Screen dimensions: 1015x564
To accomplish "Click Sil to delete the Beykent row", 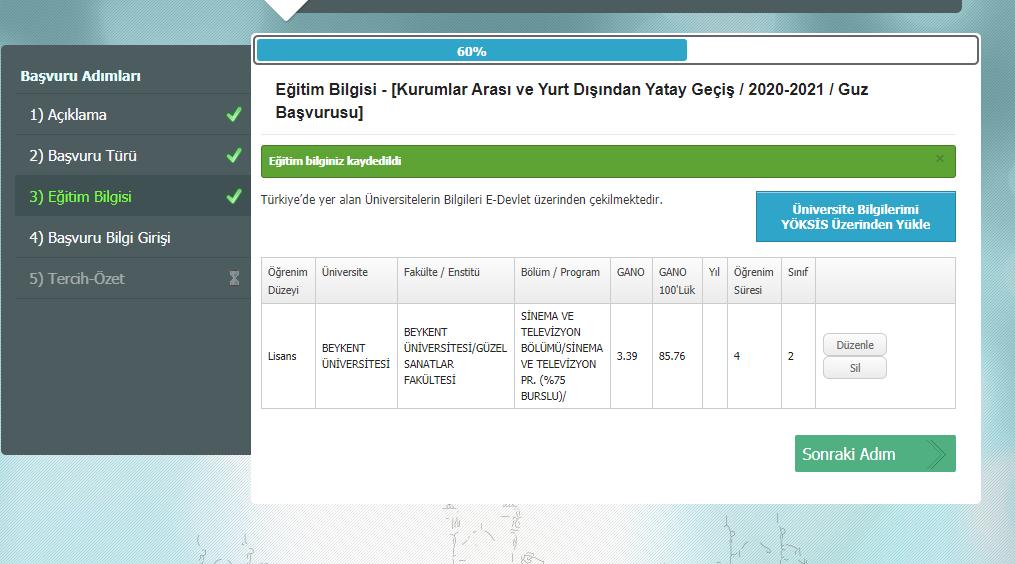I will tap(854, 368).
